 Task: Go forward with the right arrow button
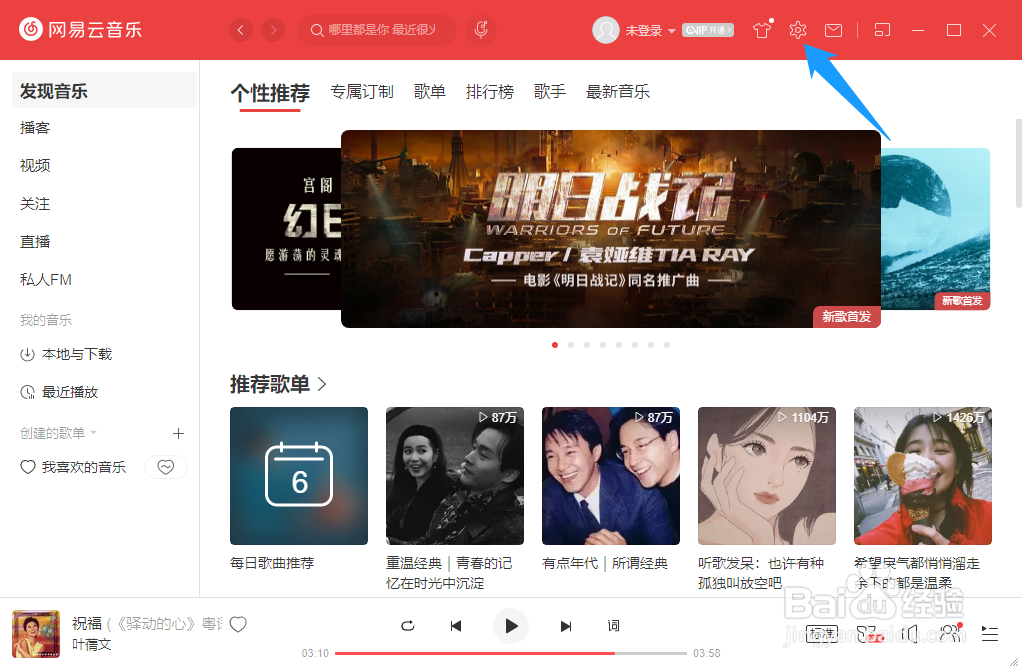point(273,30)
